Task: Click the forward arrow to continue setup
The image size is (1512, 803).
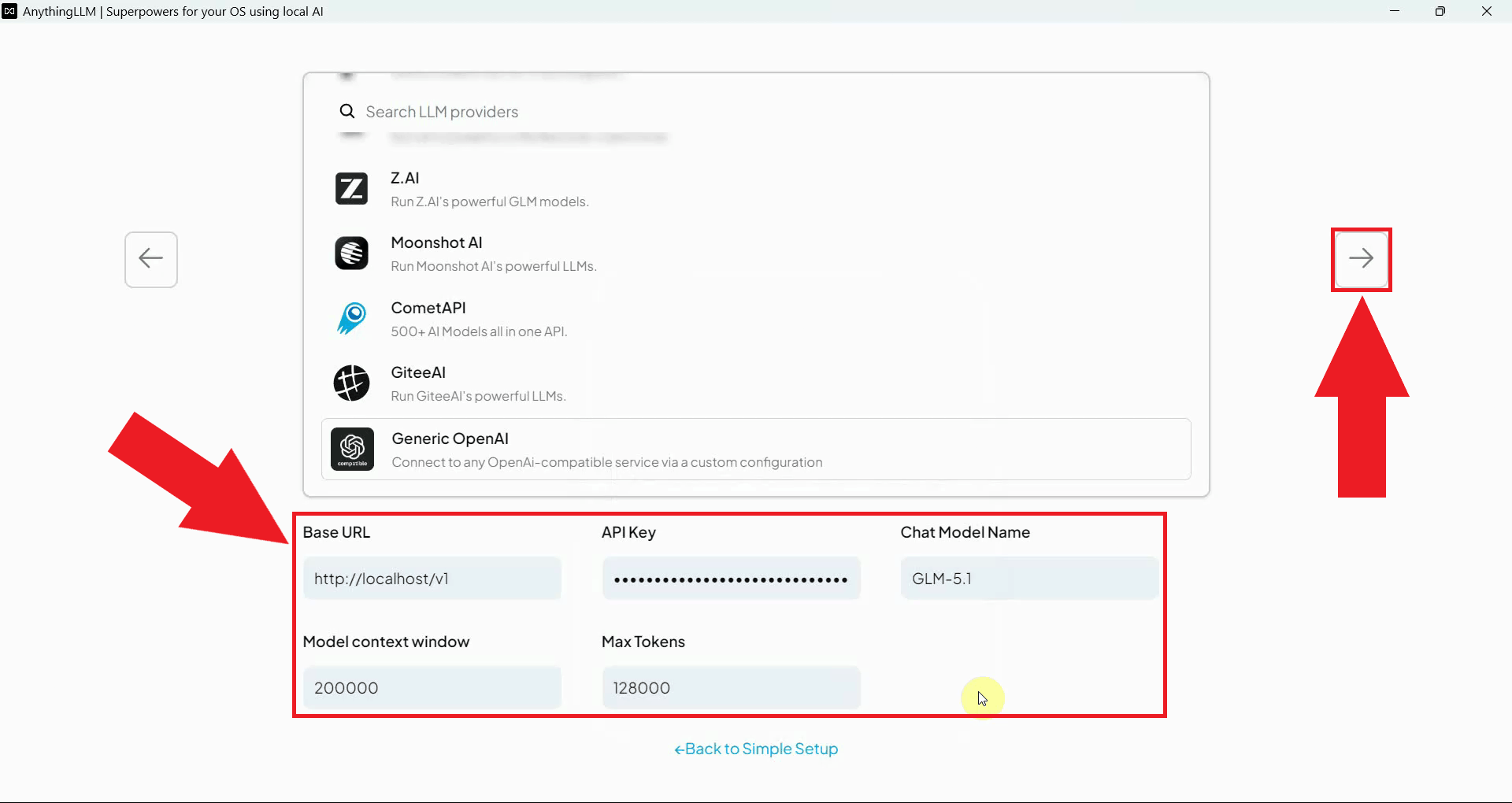Action: click(1362, 259)
